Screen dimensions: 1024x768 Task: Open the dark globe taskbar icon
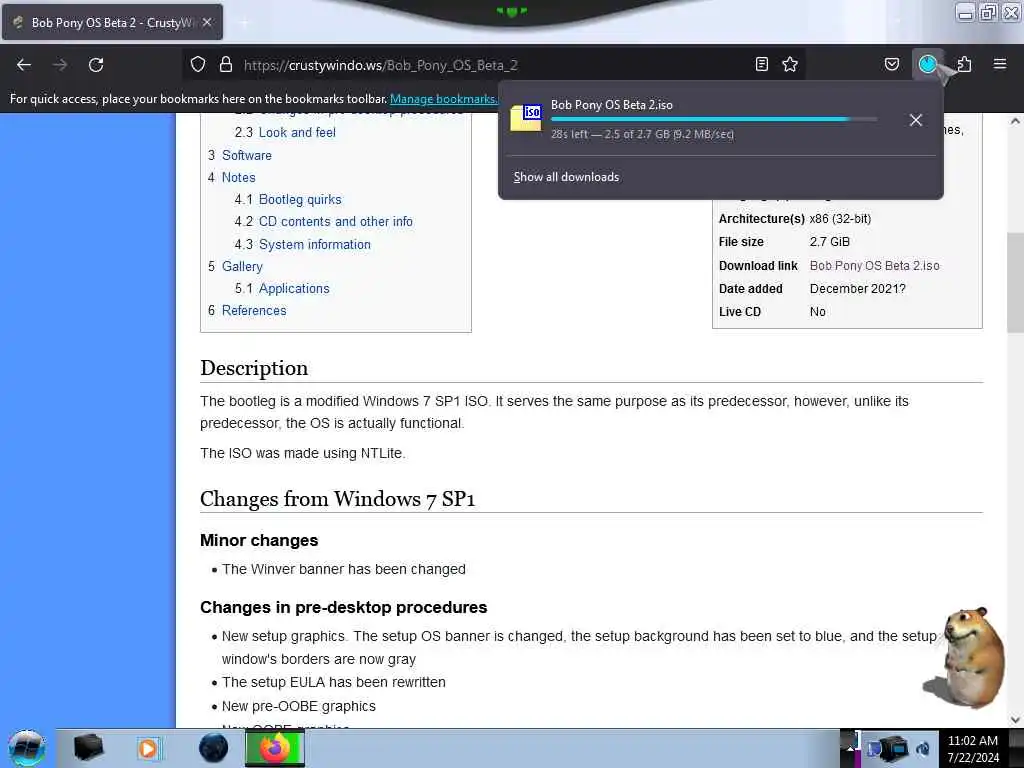pos(213,748)
